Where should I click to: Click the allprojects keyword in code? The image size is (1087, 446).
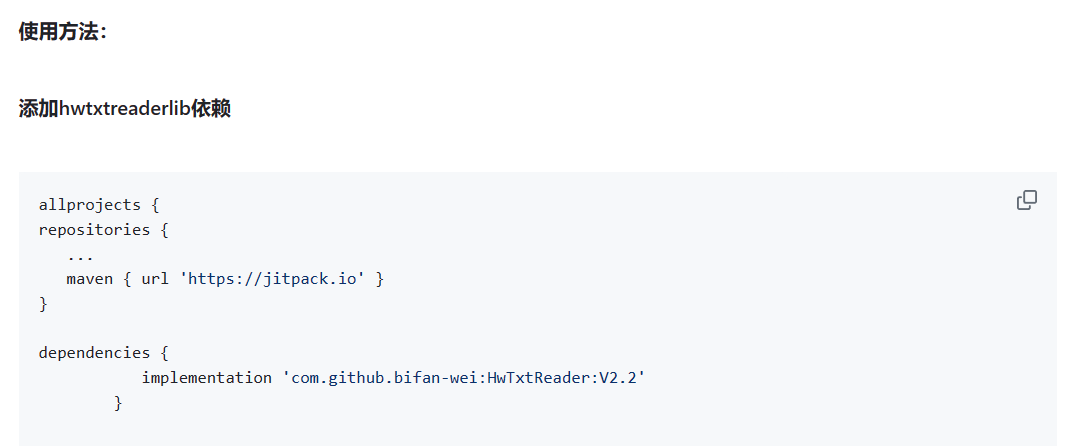pos(90,205)
